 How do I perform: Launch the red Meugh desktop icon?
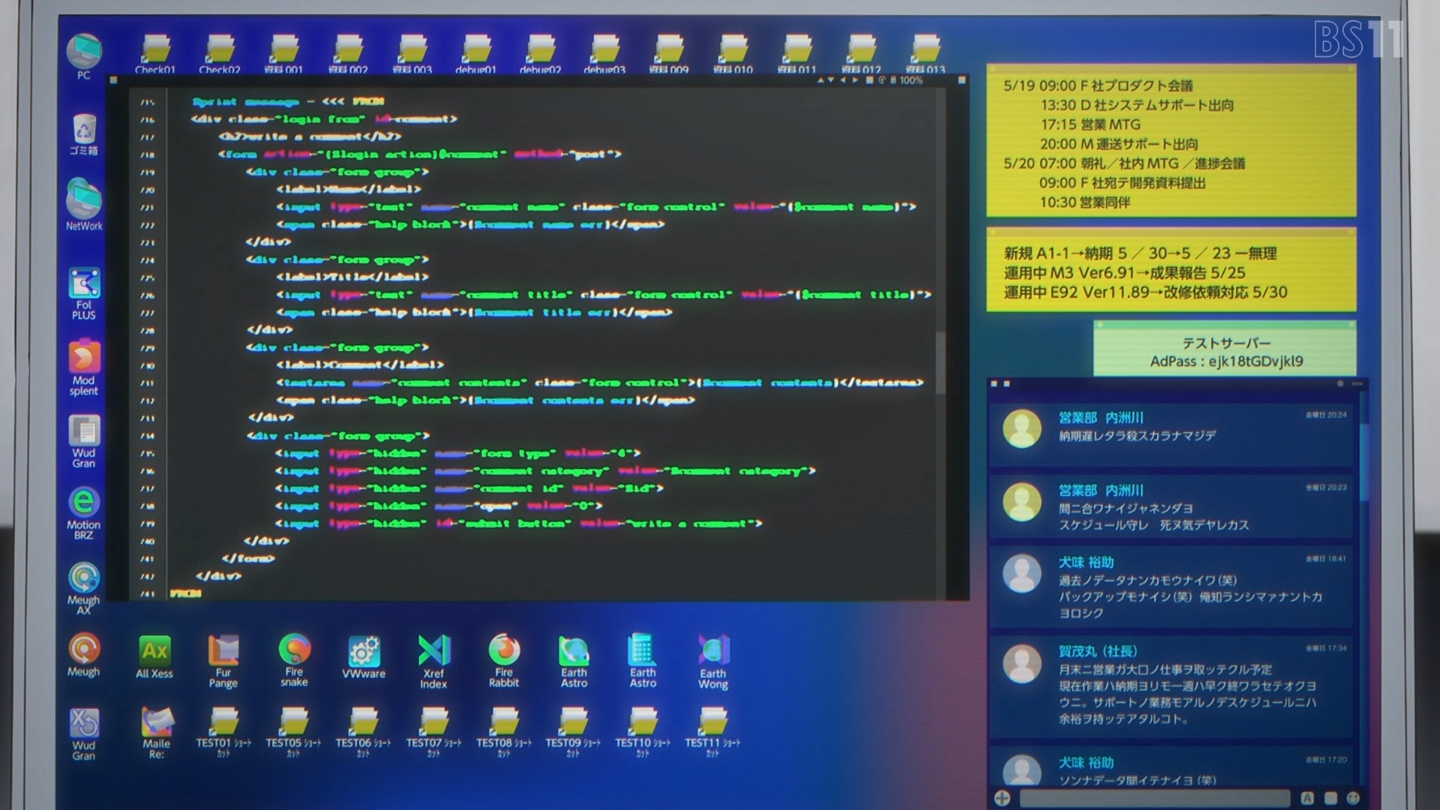[x=84, y=655]
